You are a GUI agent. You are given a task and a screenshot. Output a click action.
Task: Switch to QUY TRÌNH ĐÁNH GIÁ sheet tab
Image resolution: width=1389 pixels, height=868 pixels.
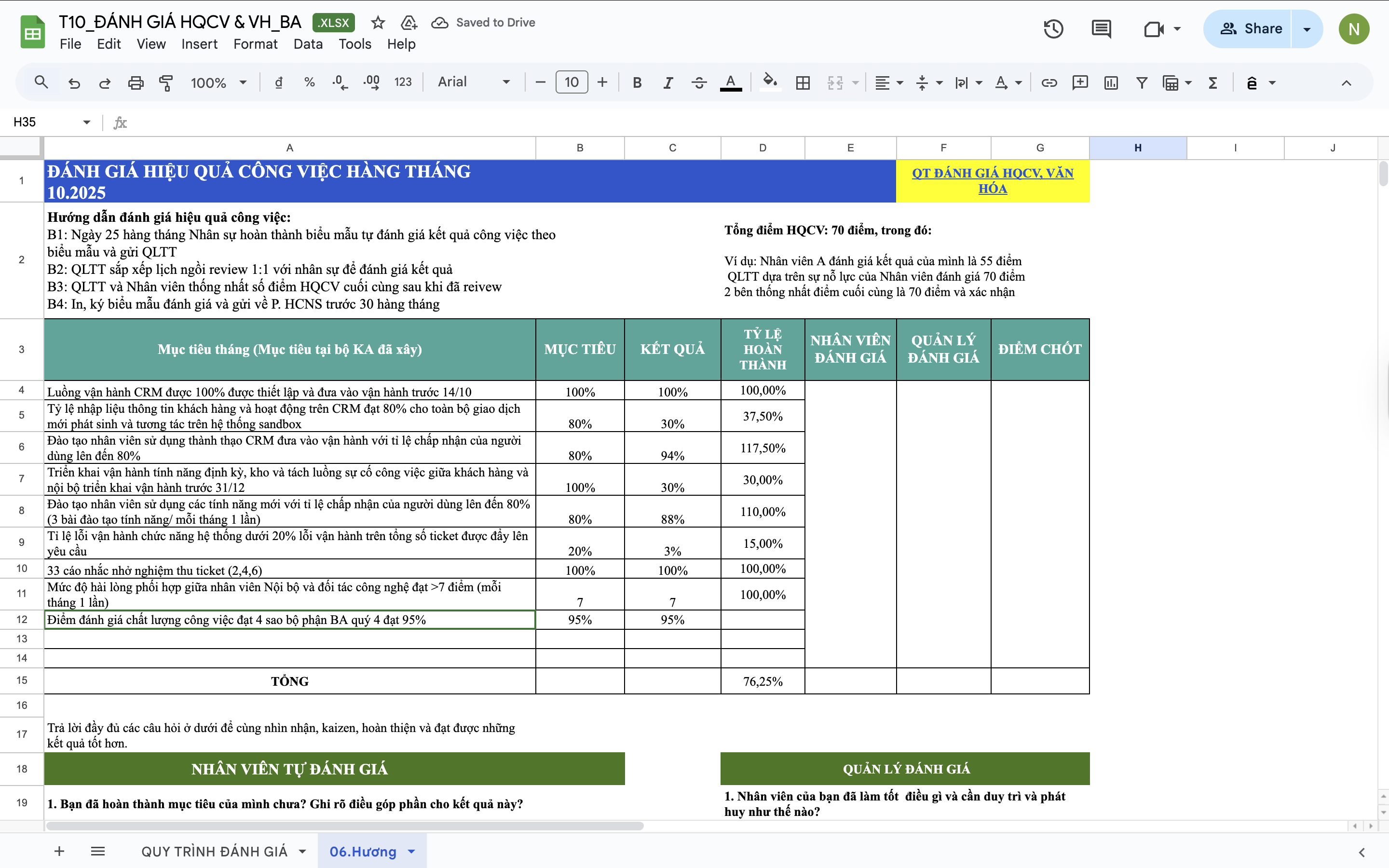point(214,851)
